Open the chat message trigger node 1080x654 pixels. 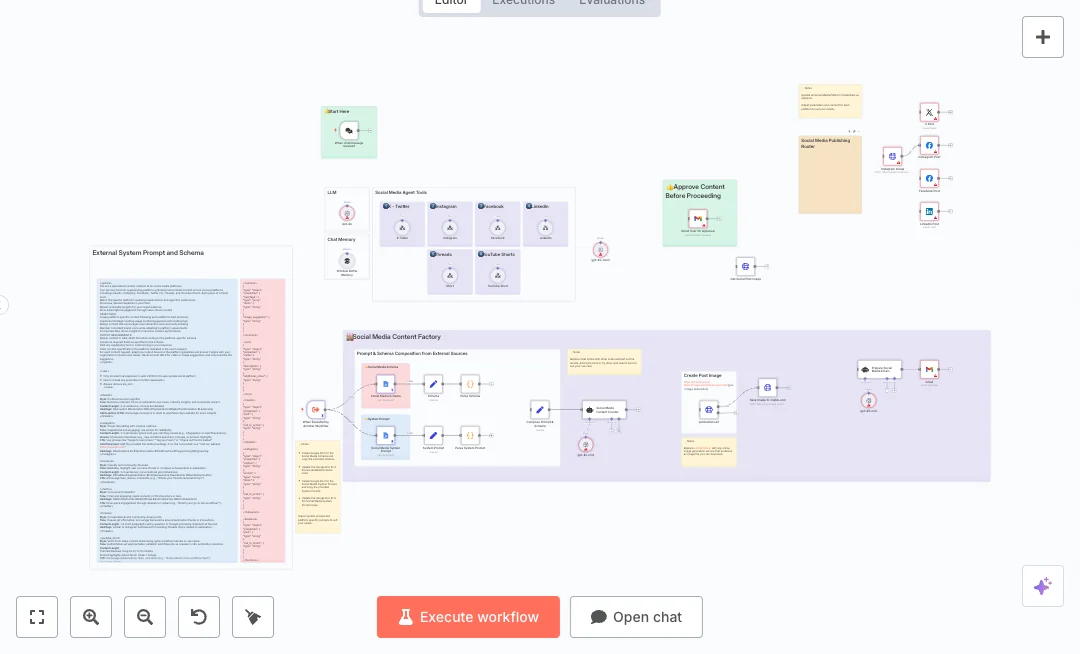point(348,131)
